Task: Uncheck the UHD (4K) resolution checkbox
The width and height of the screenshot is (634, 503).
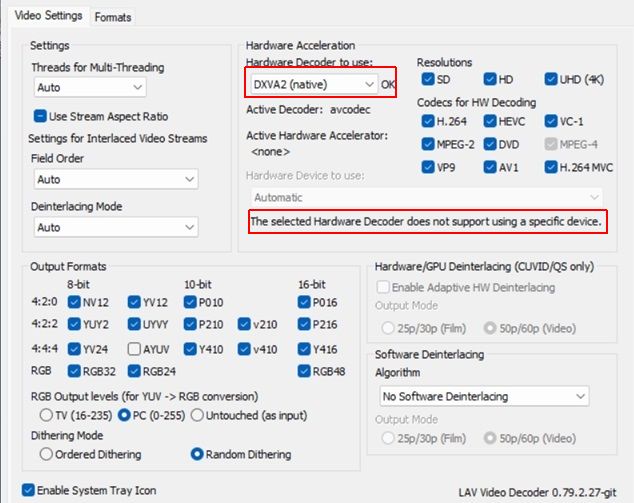Action: [552, 79]
